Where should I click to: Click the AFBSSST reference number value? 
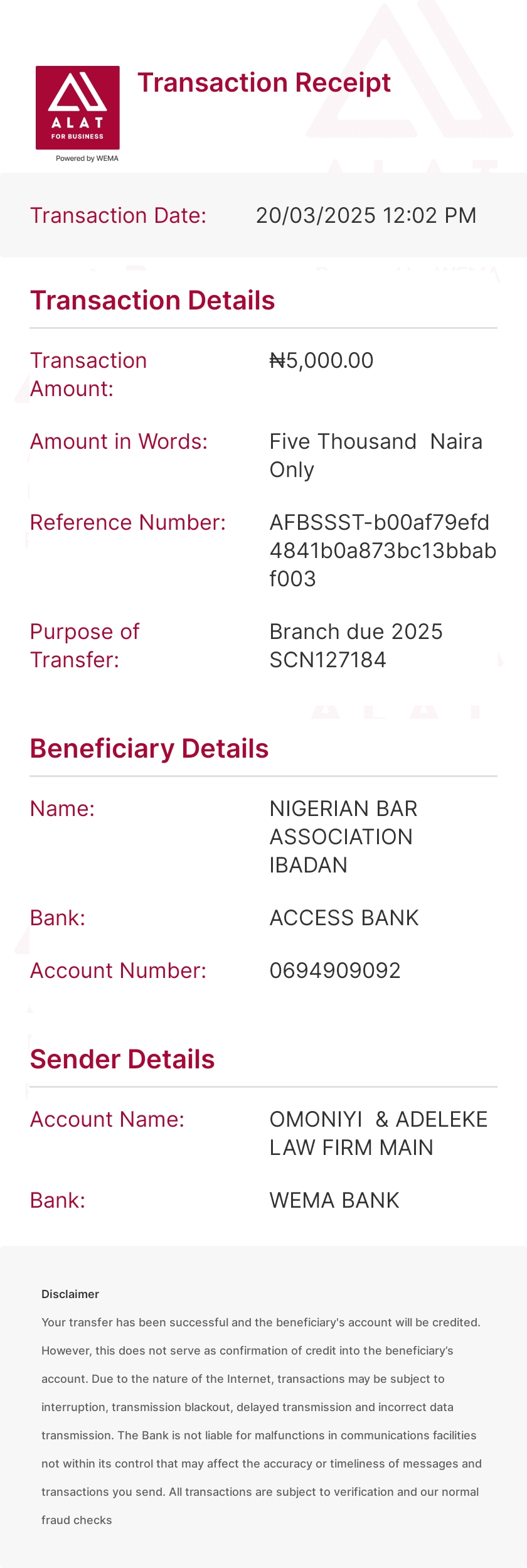[x=383, y=550]
